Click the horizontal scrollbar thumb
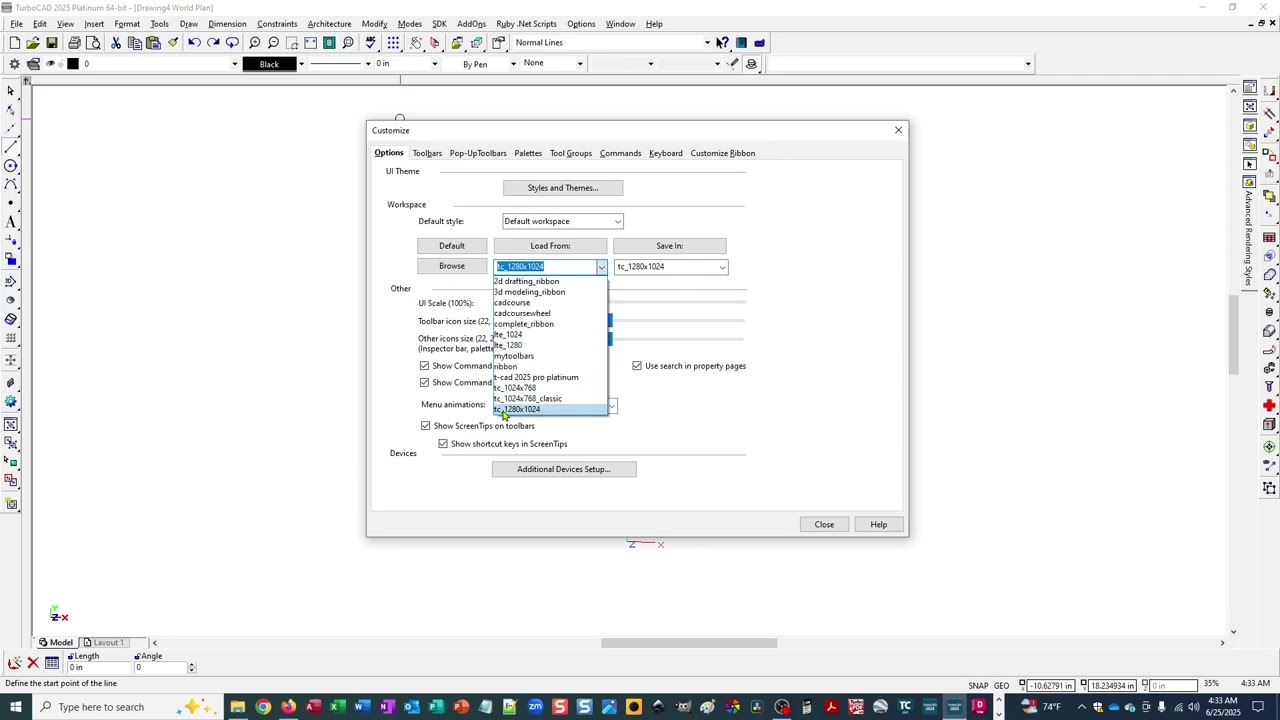The width and height of the screenshot is (1280, 720). click(689, 643)
